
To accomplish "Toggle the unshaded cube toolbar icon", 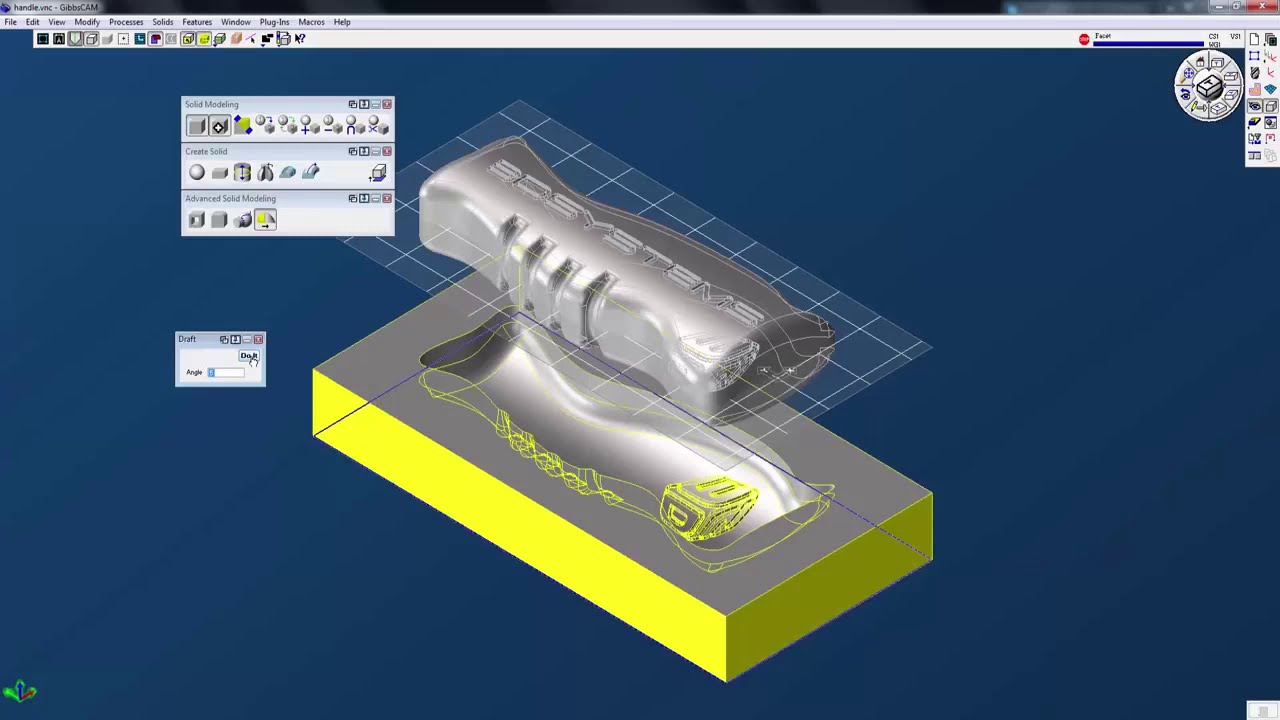I will coord(92,39).
